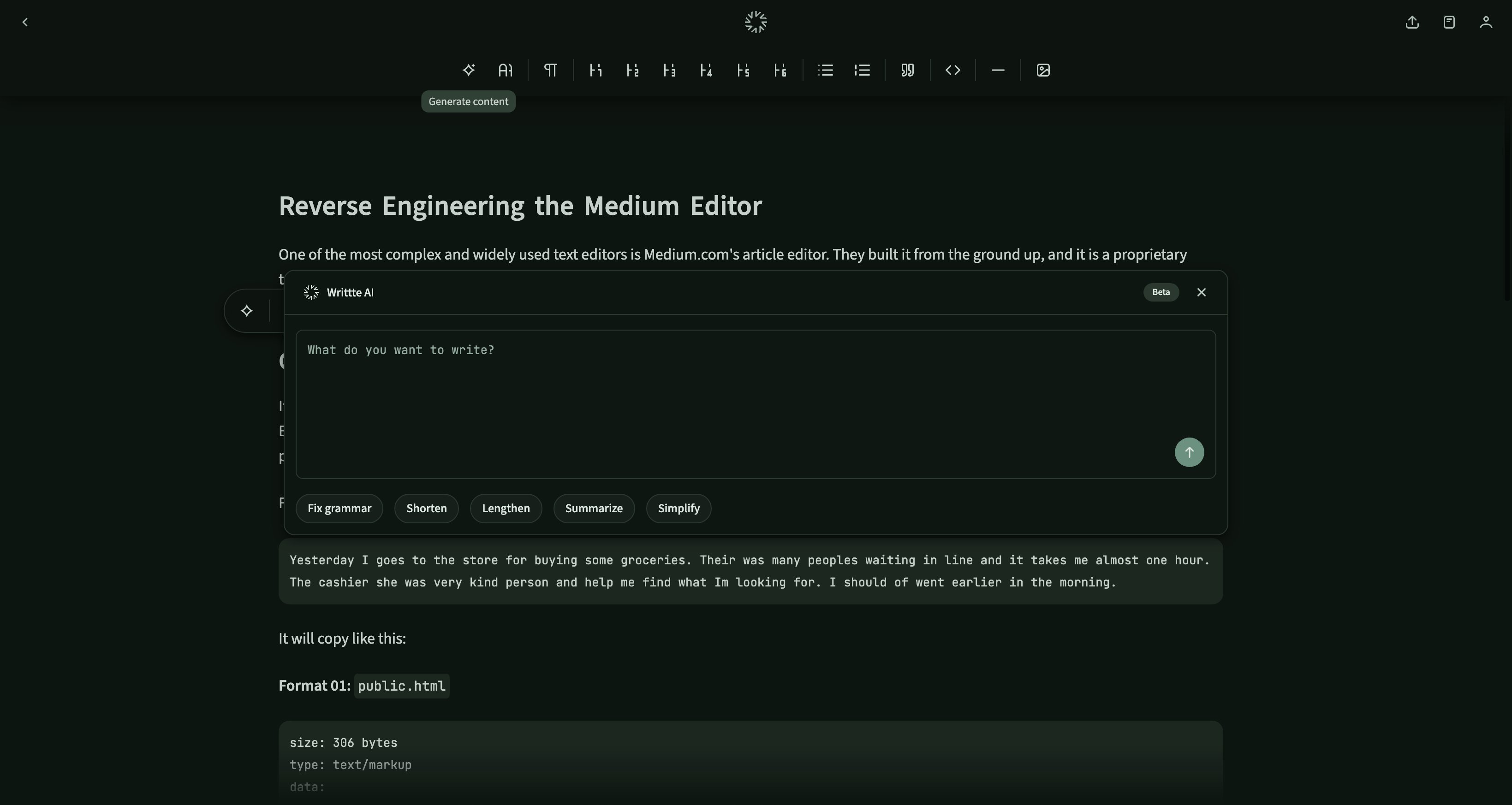Click the Simplify button
This screenshot has width=1512, height=805.
[x=679, y=508]
